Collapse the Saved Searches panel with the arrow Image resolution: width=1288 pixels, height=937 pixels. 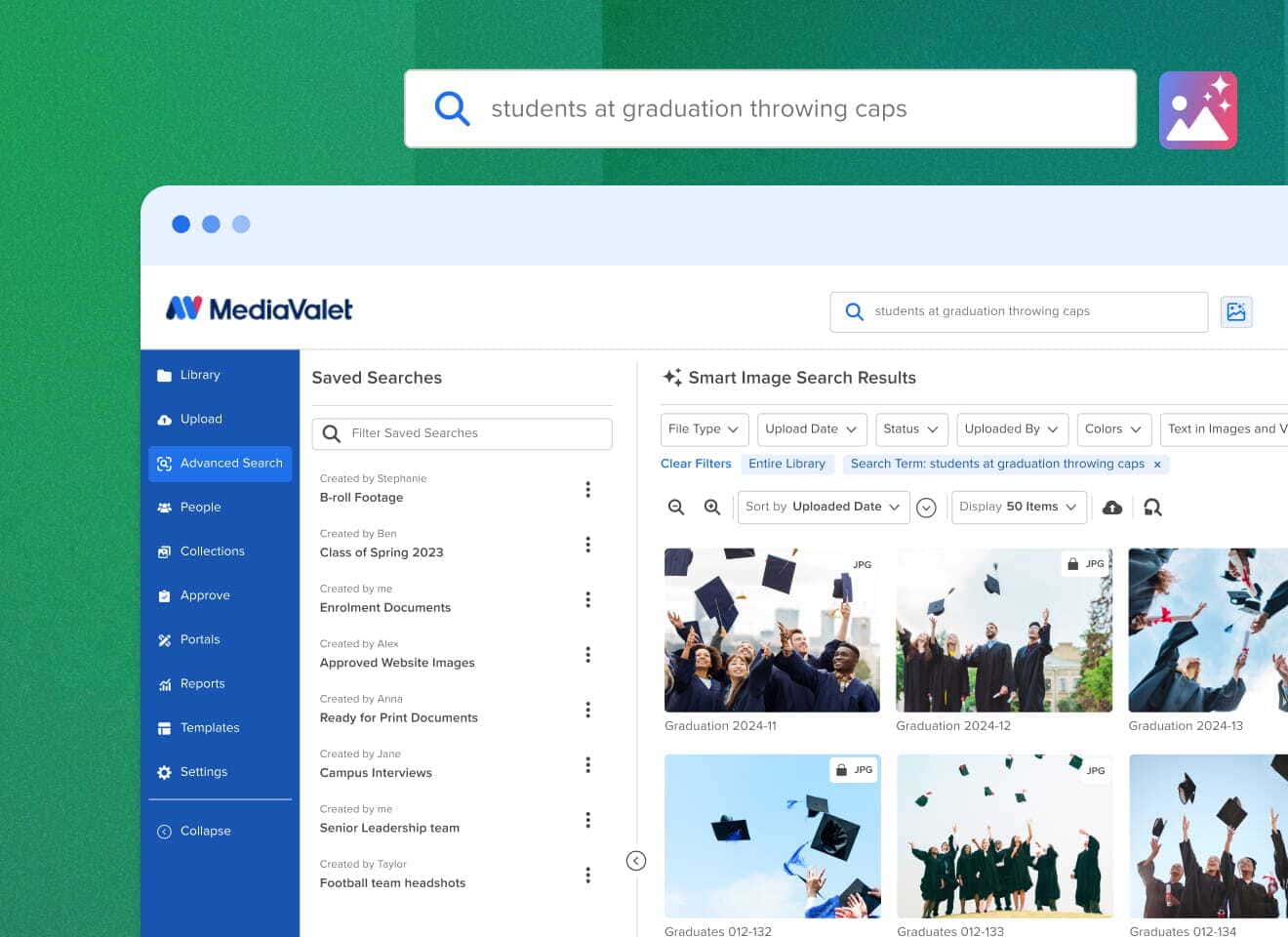(x=636, y=860)
